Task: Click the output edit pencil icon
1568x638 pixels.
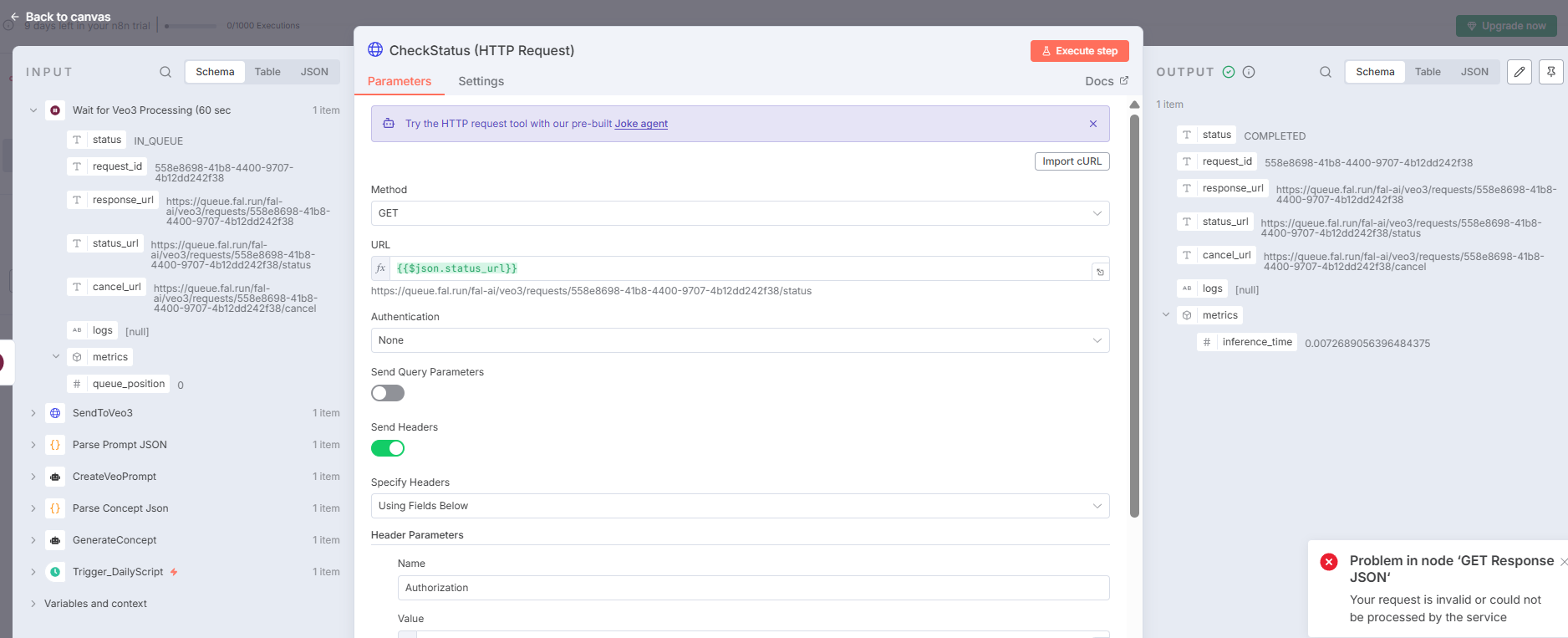Action: click(1520, 72)
